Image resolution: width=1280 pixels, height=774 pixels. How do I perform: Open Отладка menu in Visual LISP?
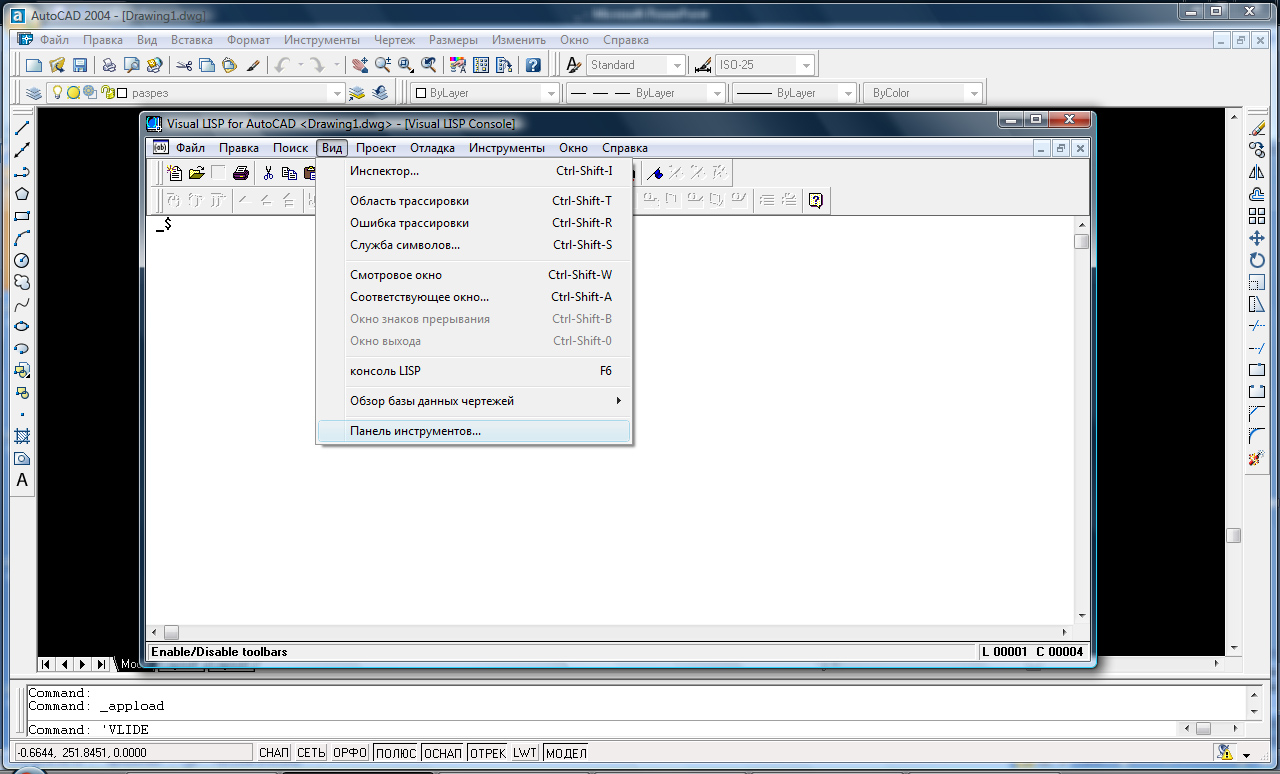point(432,148)
